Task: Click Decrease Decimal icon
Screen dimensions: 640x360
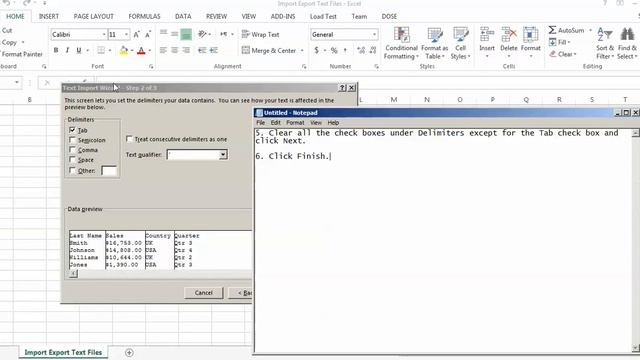Action: [373, 50]
